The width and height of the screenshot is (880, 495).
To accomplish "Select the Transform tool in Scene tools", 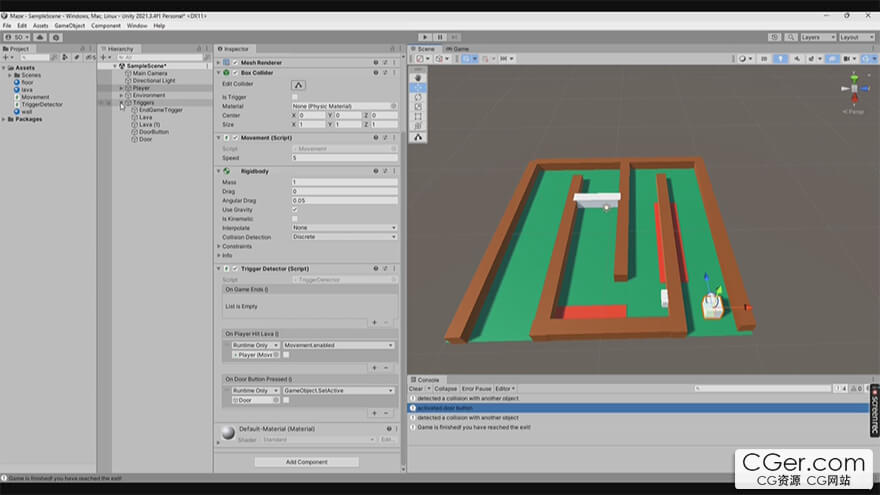I will pos(418,126).
